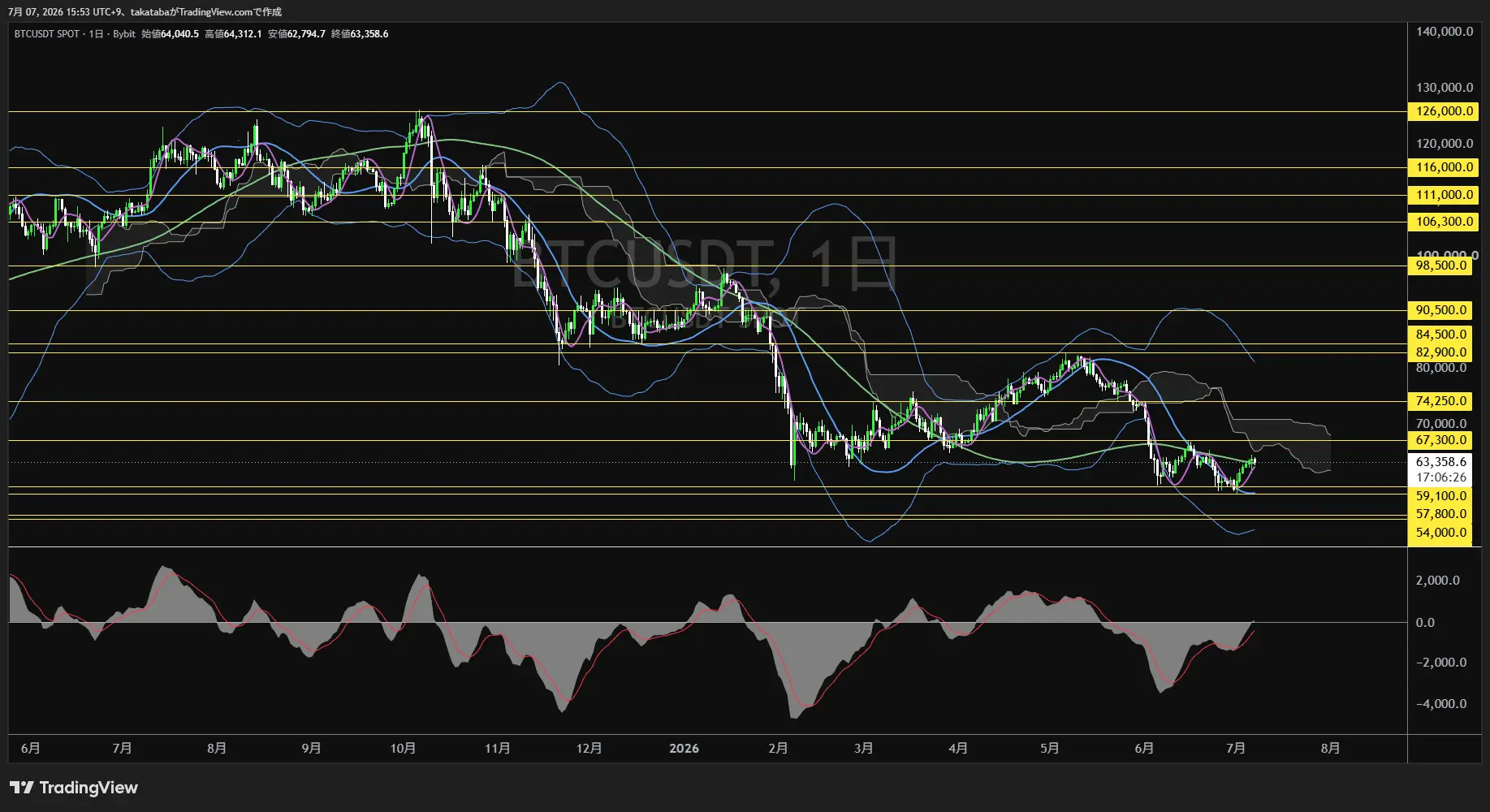Screen dimensions: 1490x812
Task: Click the 67,300.0 yellow level label
Action: (x=1440, y=440)
